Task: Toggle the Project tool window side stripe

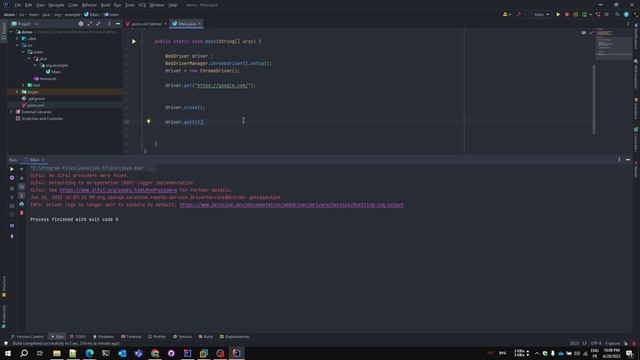Action: pyautogui.click(x=4, y=31)
